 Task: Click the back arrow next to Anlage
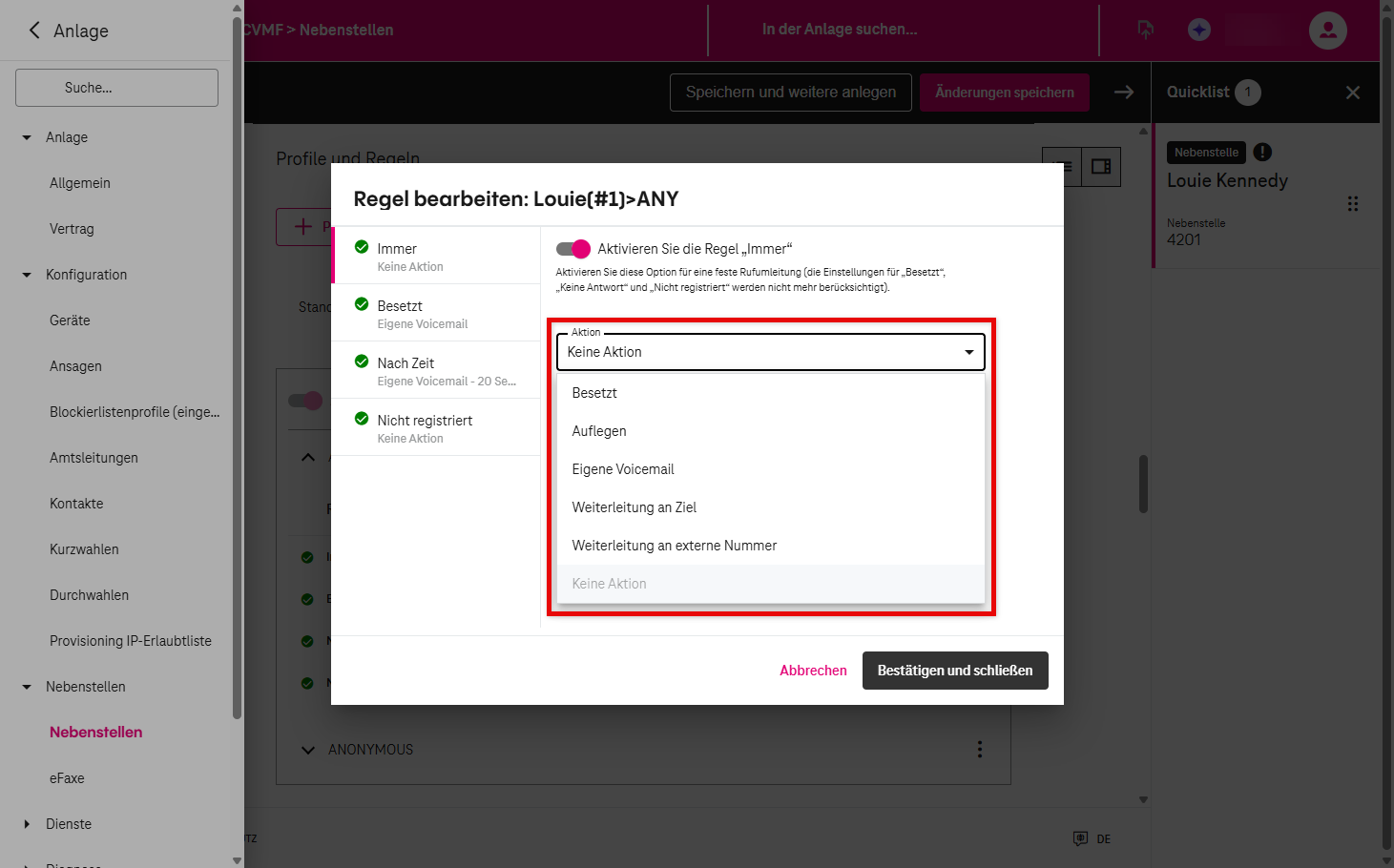(x=34, y=31)
